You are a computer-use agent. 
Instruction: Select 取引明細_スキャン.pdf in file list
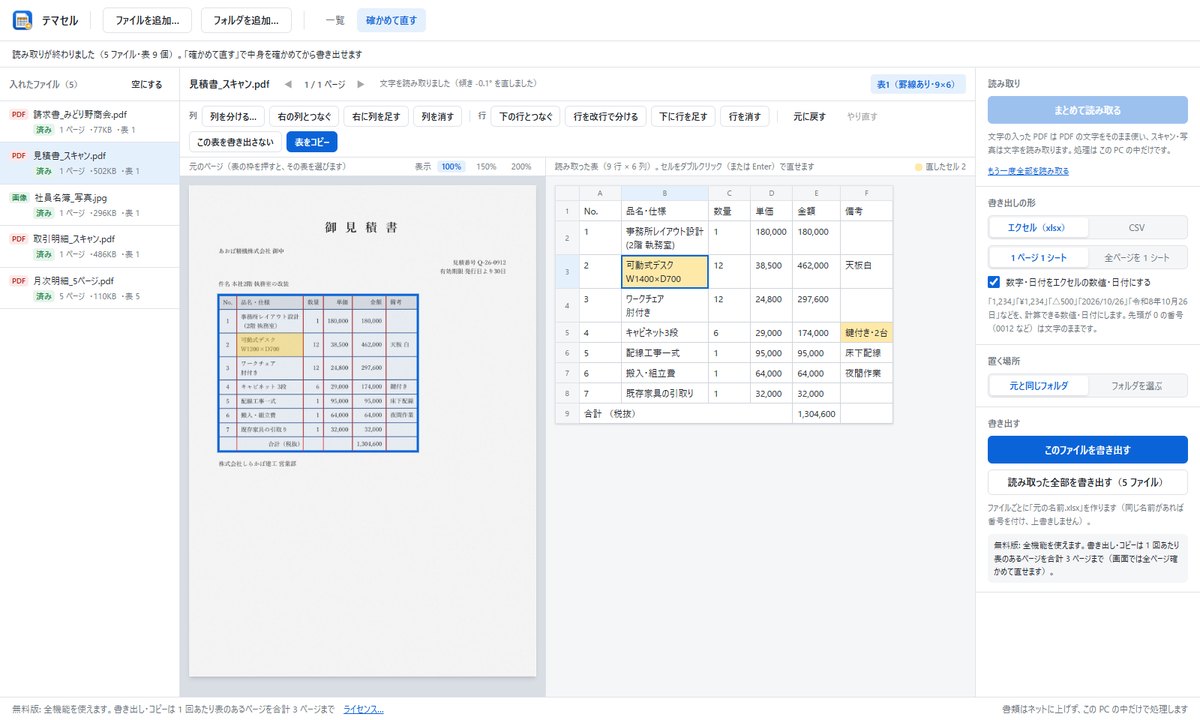tap(90, 246)
